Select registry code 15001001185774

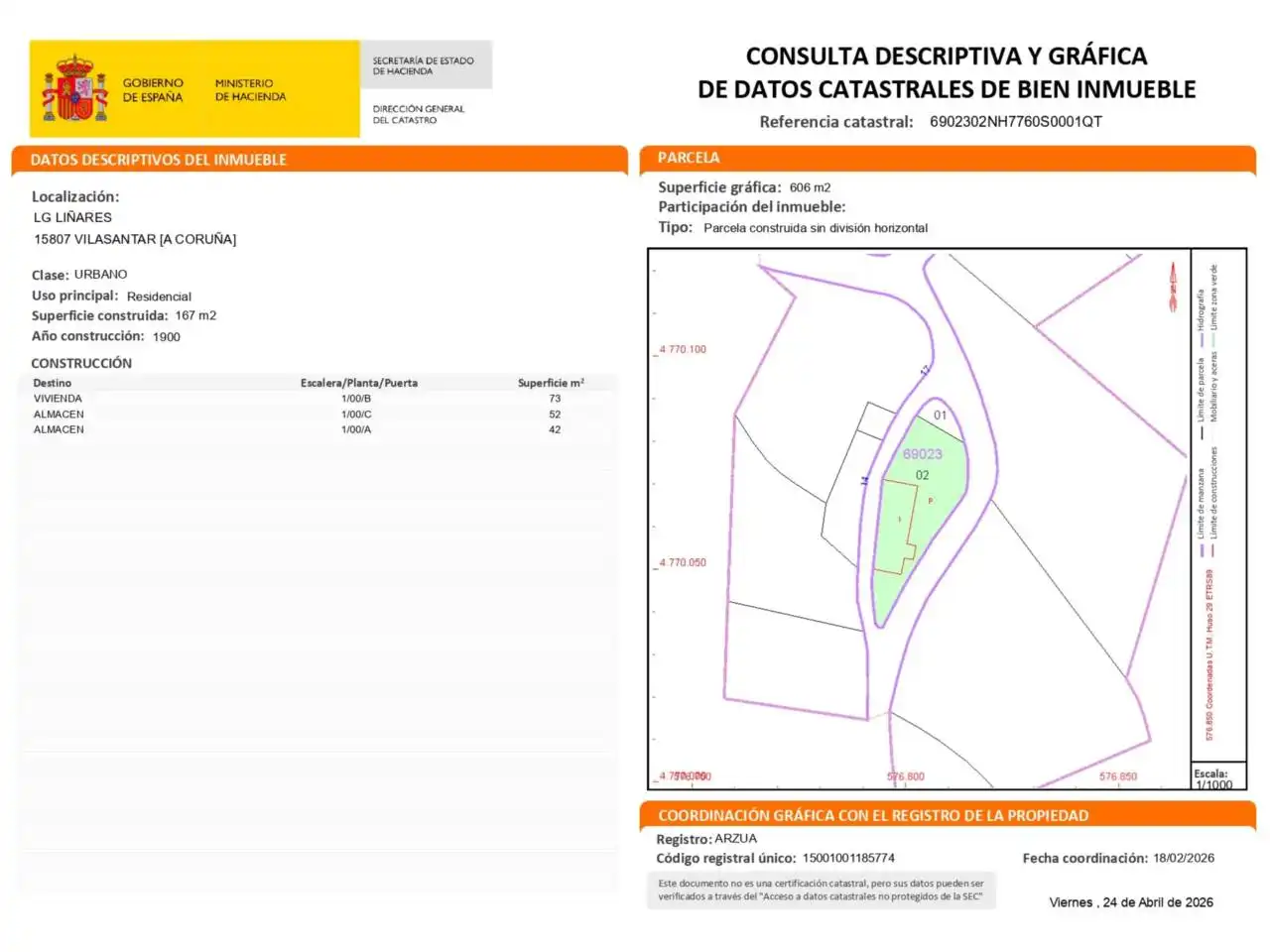849,859
